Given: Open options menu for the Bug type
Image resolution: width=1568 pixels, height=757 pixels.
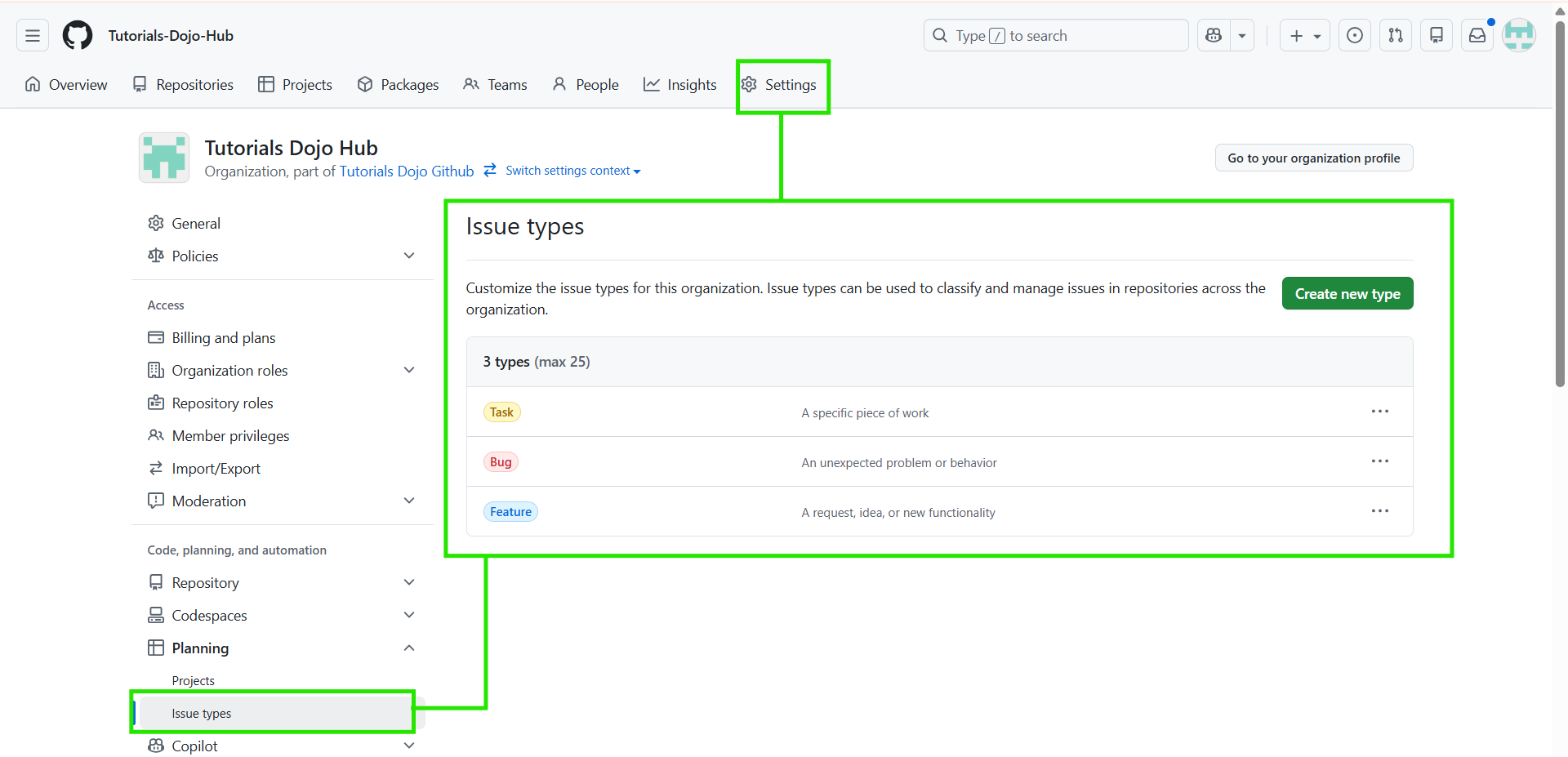Looking at the screenshot, I should (x=1380, y=461).
